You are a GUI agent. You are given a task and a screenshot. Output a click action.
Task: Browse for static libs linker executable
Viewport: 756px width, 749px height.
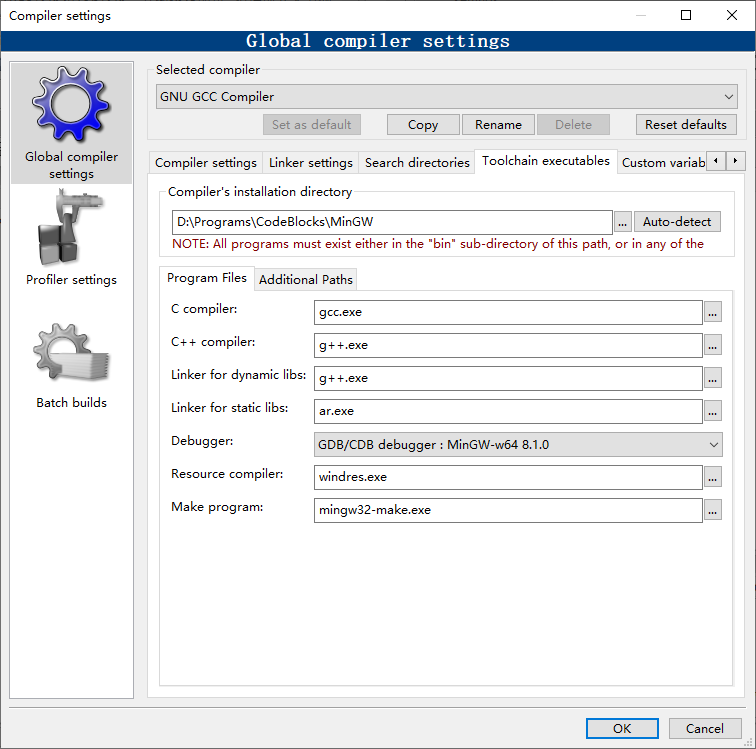tap(713, 411)
